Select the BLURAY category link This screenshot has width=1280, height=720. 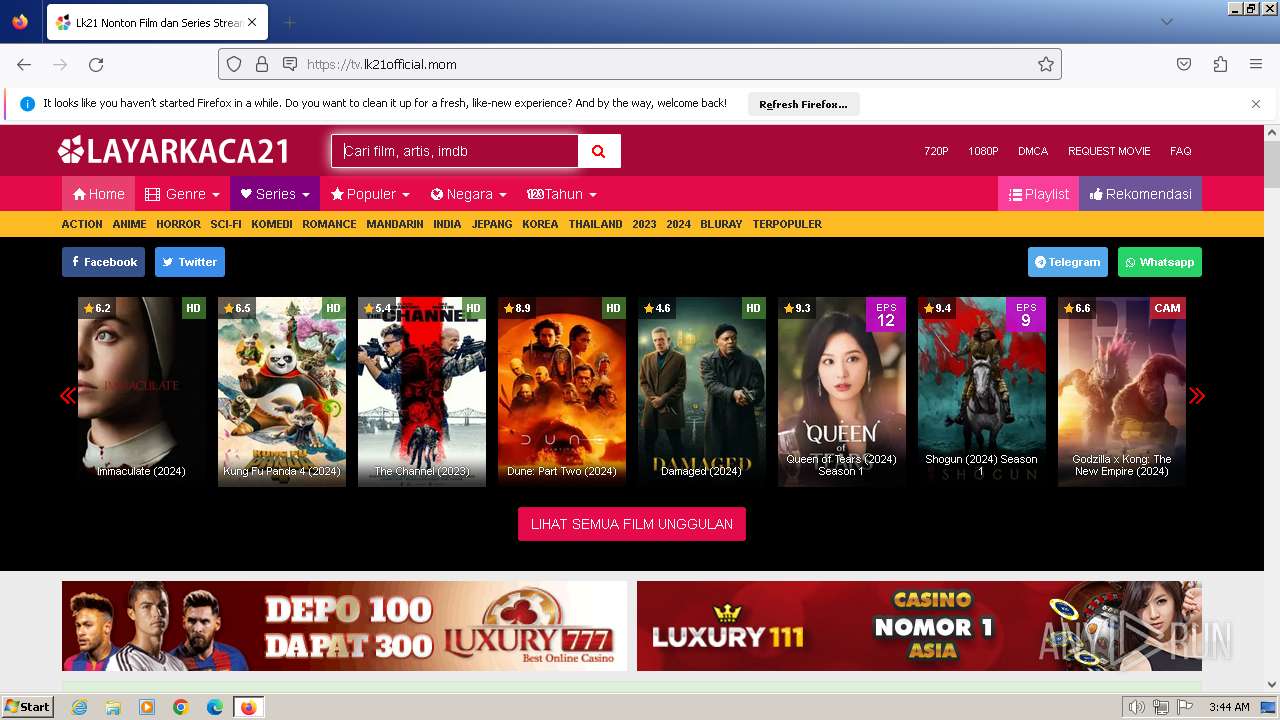[x=721, y=224]
